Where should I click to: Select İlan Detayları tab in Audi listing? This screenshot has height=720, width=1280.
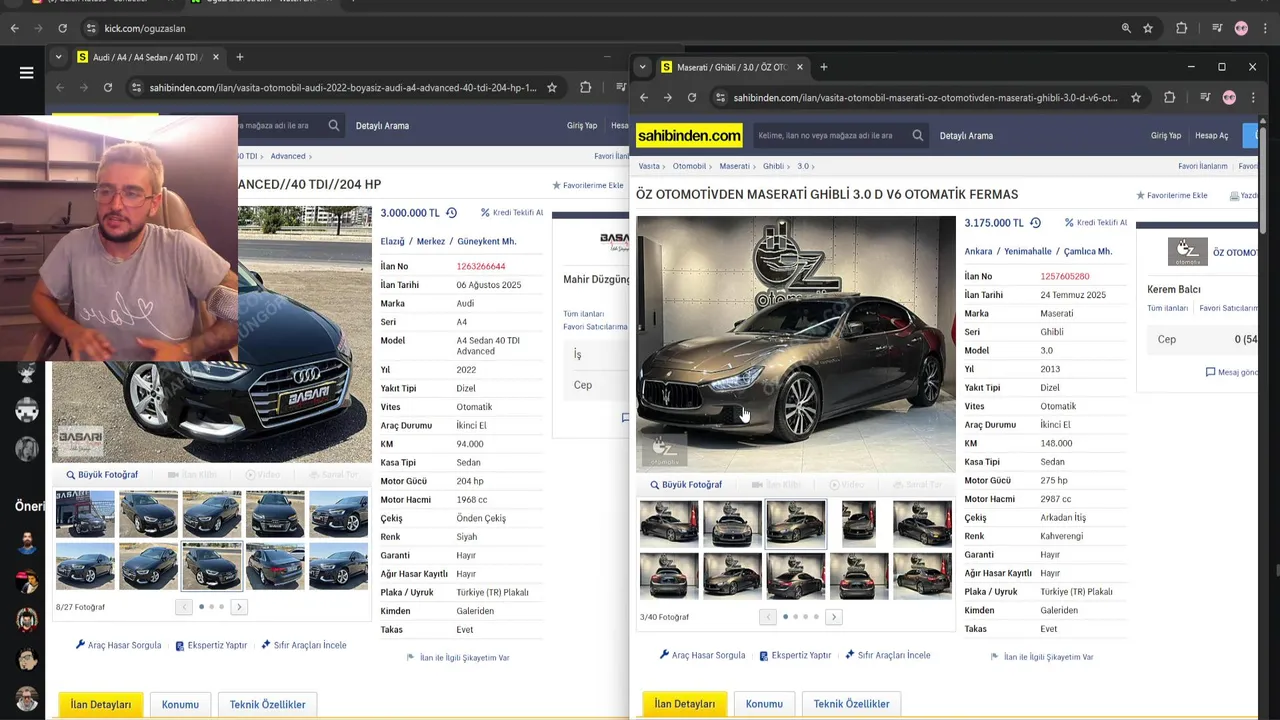(x=101, y=704)
